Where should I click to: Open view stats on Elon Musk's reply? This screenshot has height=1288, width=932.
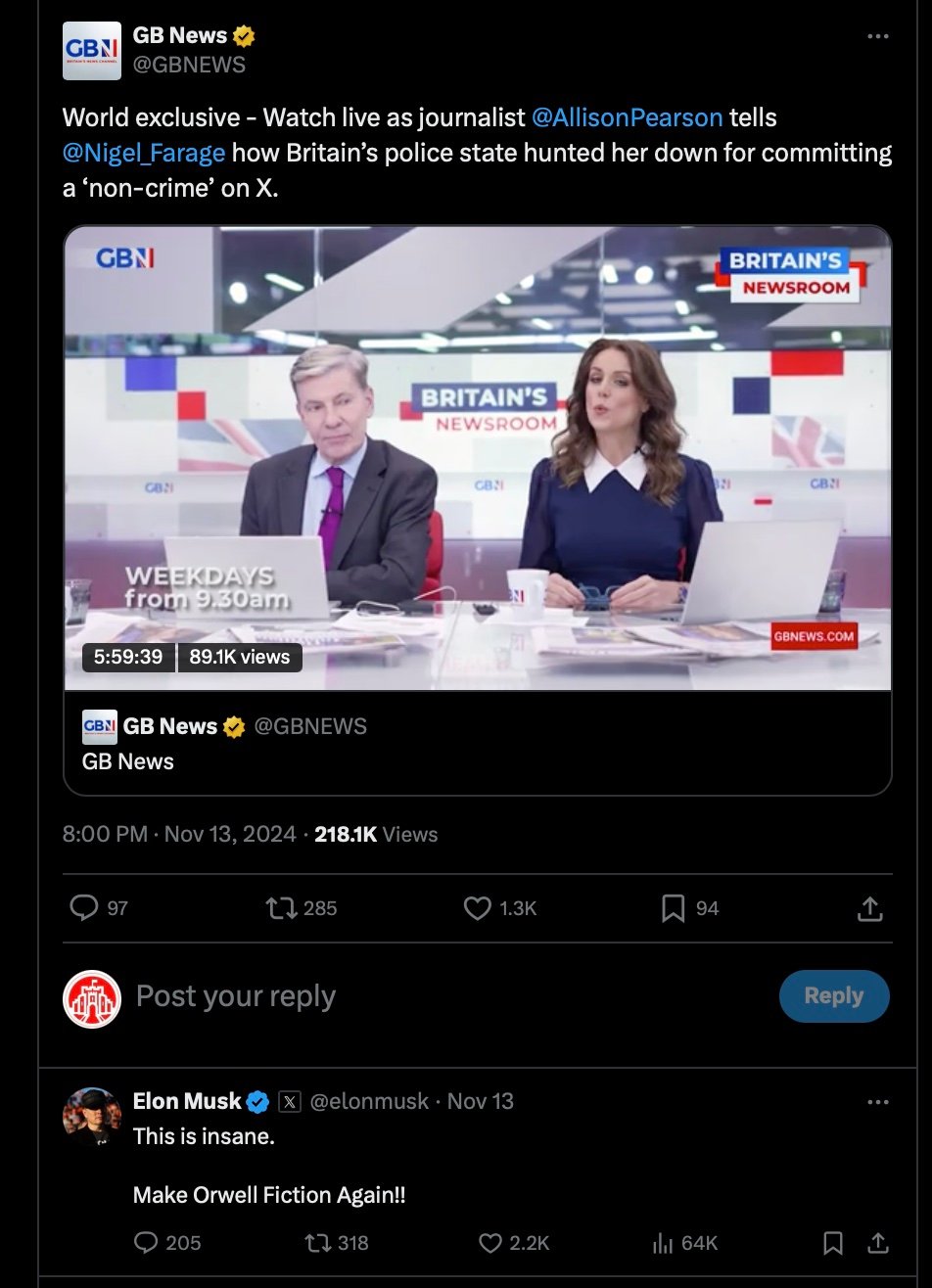coord(662,1242)
